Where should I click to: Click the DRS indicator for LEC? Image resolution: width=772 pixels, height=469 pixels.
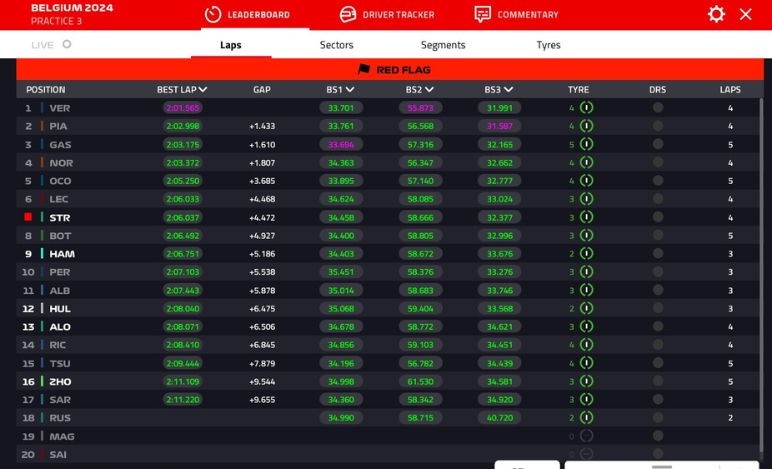point(657,199)
